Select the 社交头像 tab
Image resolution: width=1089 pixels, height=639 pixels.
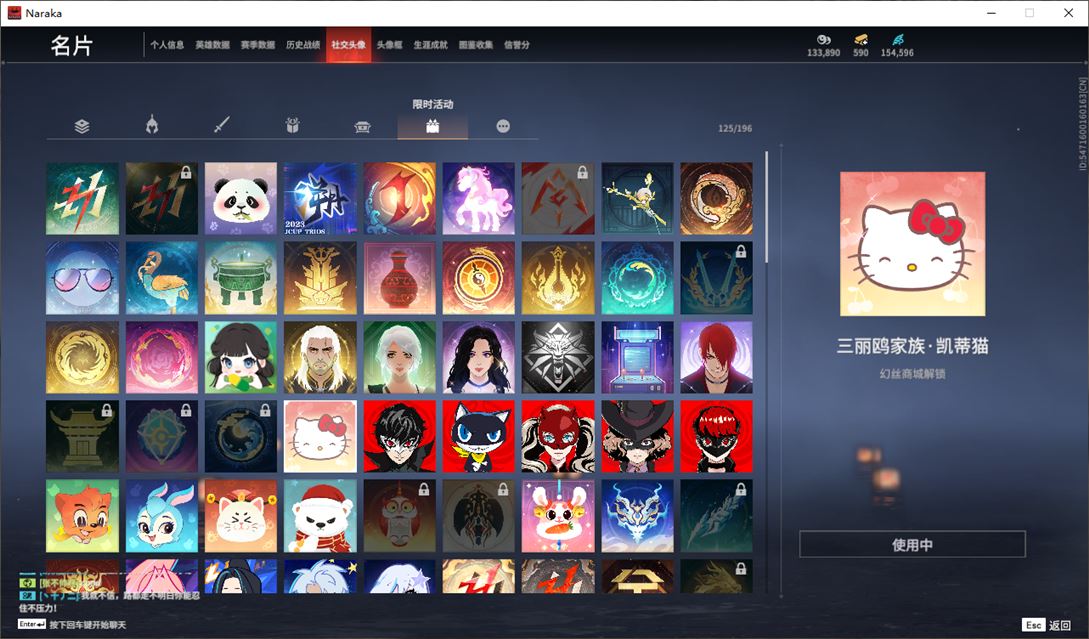[349, 45]
